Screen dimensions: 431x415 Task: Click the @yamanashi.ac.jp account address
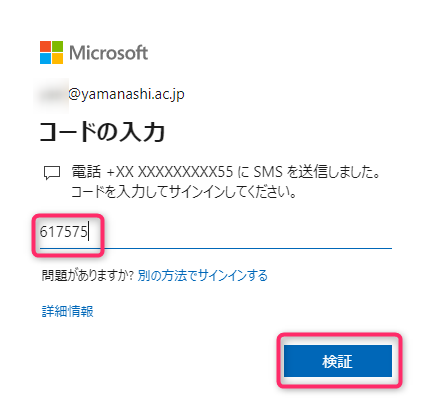[x=126, y=95]
